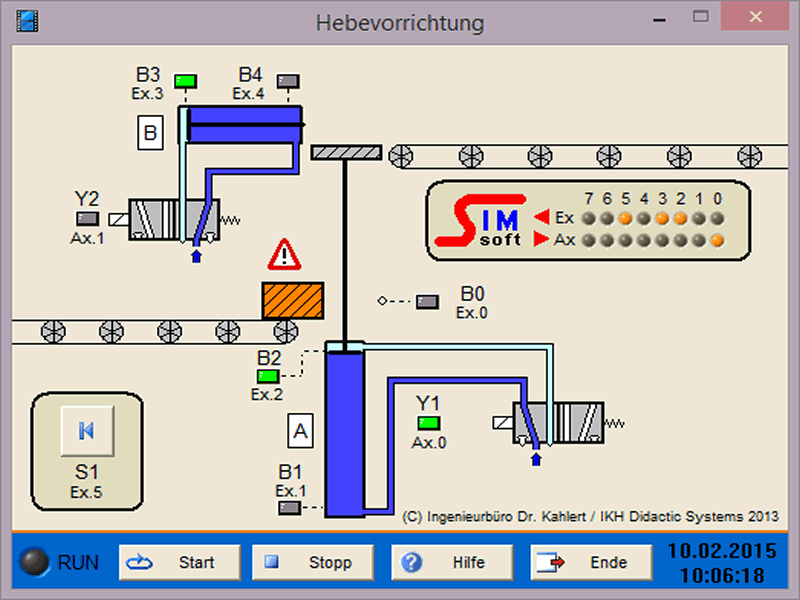Toggle the B2 sensor indicator
The width and height of the screenshot is (800, 600).
point(268,376)
